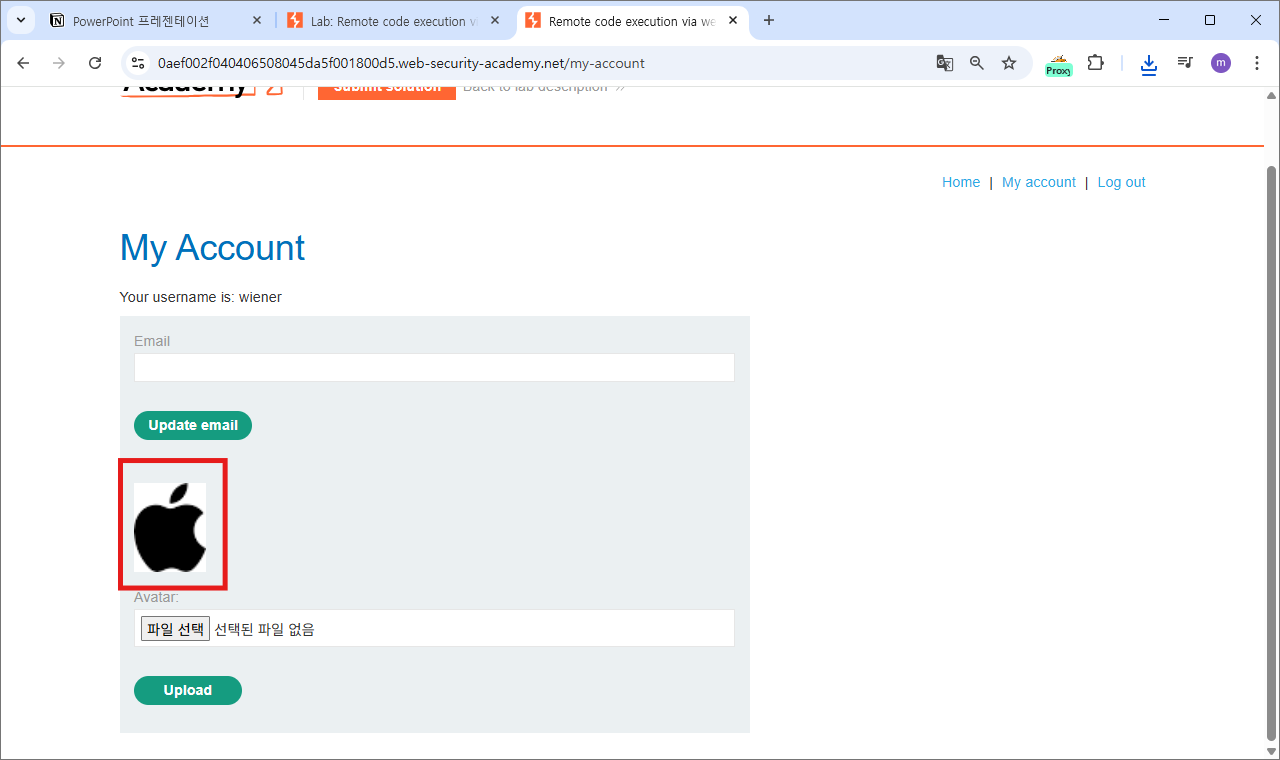Close the active Remote code execution tab
The width and height of the screenshot is (1280, 760).
click(x=733, y=20)
